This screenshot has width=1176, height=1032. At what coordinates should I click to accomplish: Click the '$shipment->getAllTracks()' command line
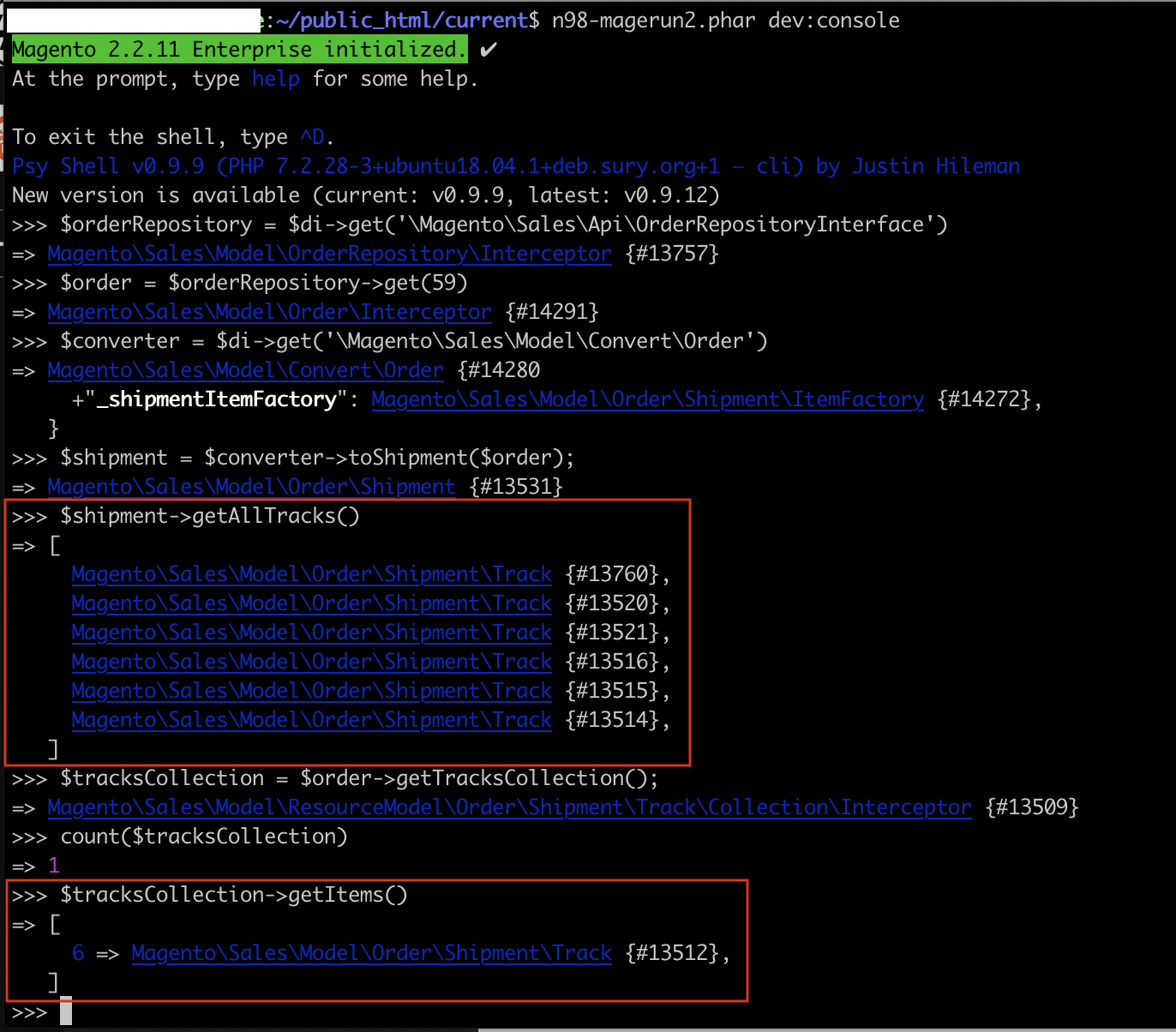[x=210, y=516]
